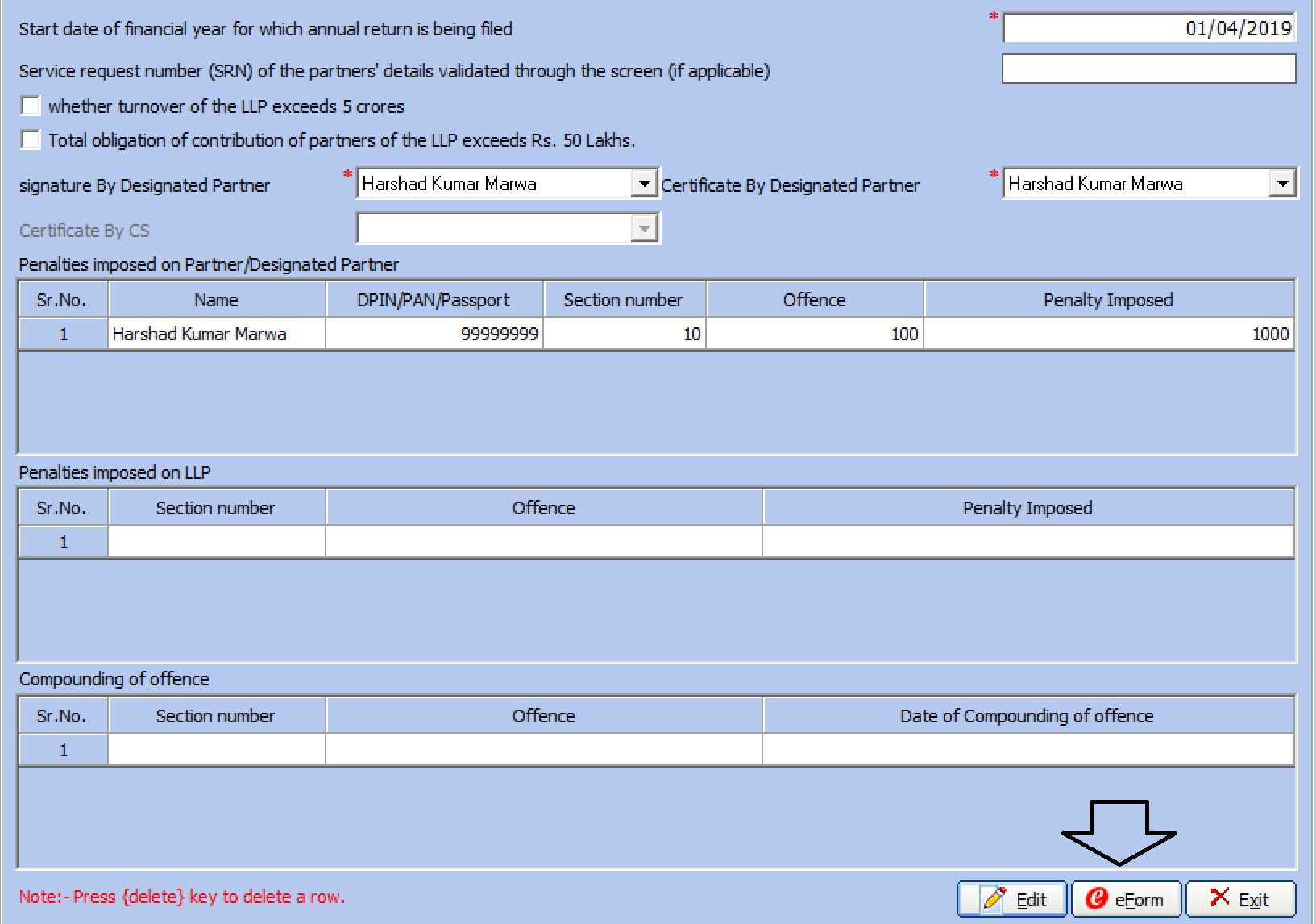
Task: Tick total obligation exceeds Rs. 50 Lakhs checkbox
Action: pos(31,139)
